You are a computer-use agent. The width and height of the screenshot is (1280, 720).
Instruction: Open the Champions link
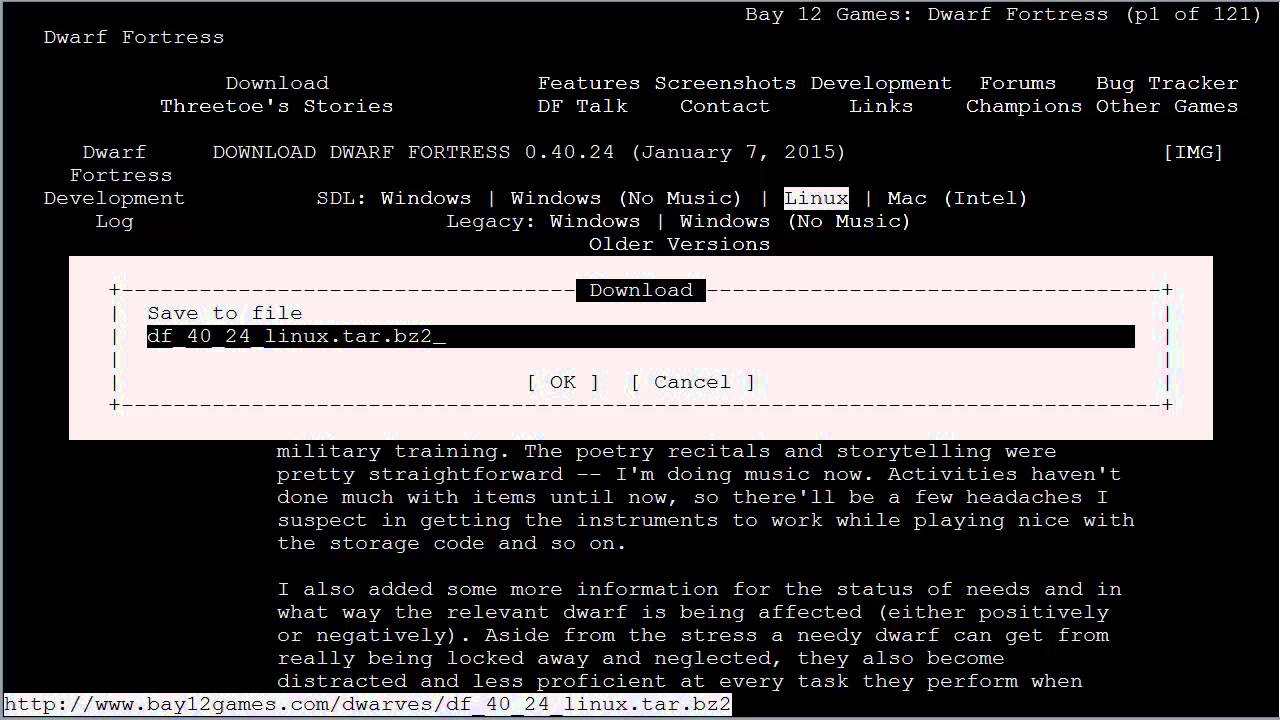coord(1024,106)
